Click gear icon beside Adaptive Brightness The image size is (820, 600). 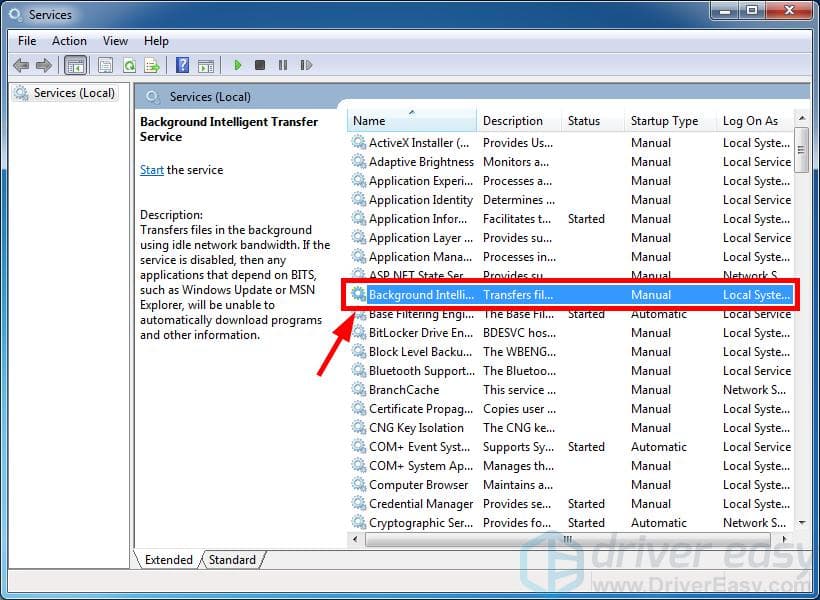click(x=358, y=161)
